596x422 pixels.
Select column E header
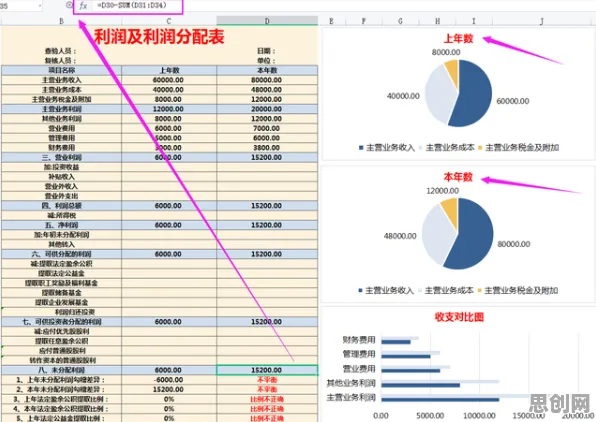[x=331, y=21]
